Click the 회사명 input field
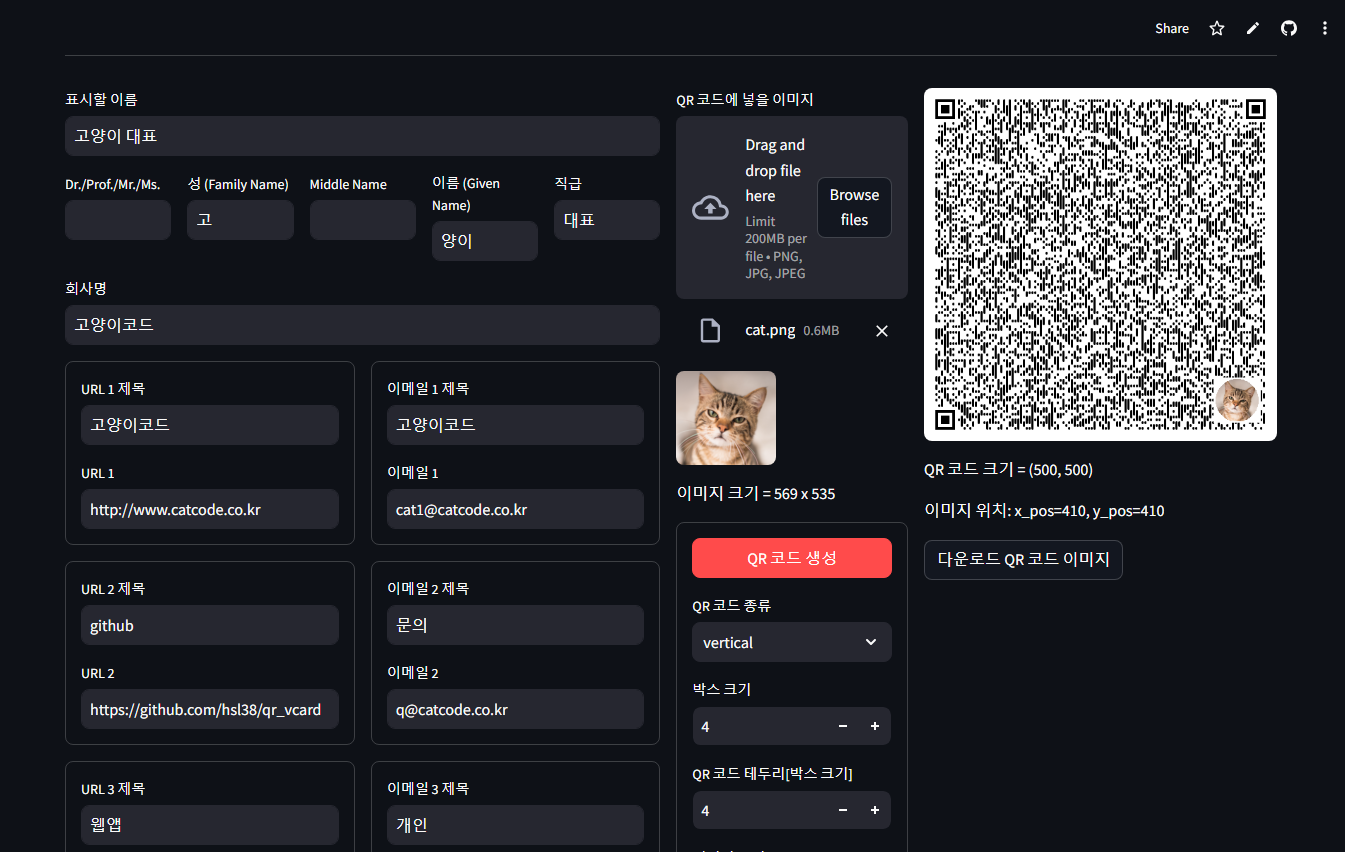Image resolution: width=1345 pixels, height=852 pixels. coord(362,325)
